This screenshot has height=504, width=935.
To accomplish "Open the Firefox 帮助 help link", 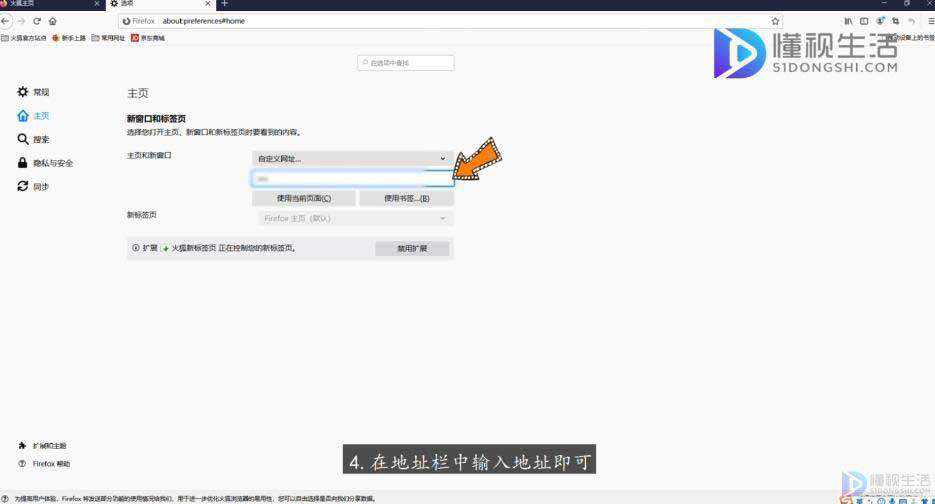I will point(45,463).
